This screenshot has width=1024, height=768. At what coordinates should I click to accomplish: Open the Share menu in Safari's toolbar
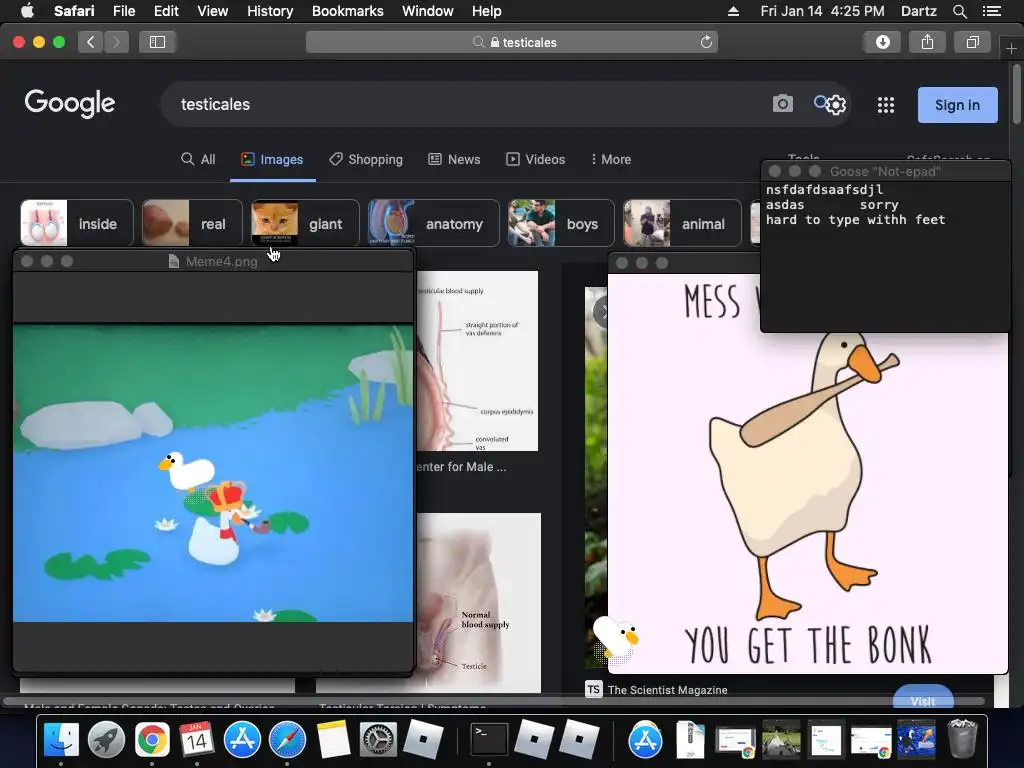pos(927,42)
